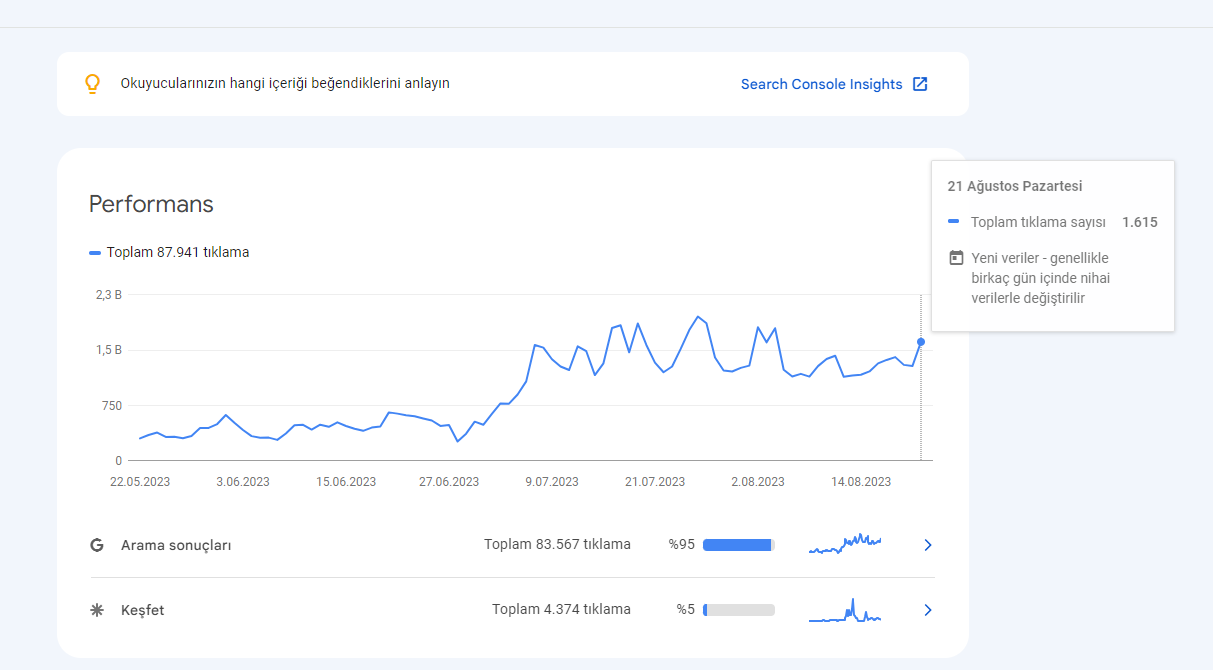Click the Arama sonuçları sparkline thumbnail
The height and width of the screenshot is (670, 1213).
click(x=845, y=543)
